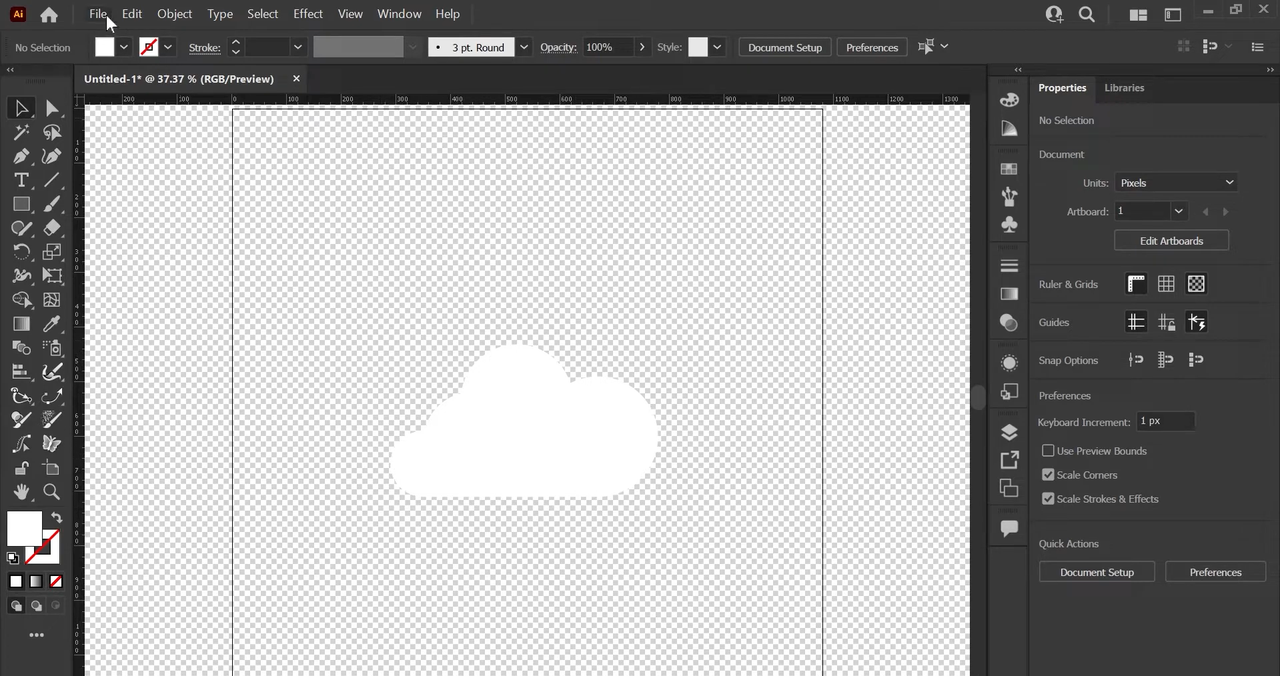Image resolution: width=1280 pixels, height=676 pixels.
Task: Open the Style dropdown arrow
Action: 717,47
